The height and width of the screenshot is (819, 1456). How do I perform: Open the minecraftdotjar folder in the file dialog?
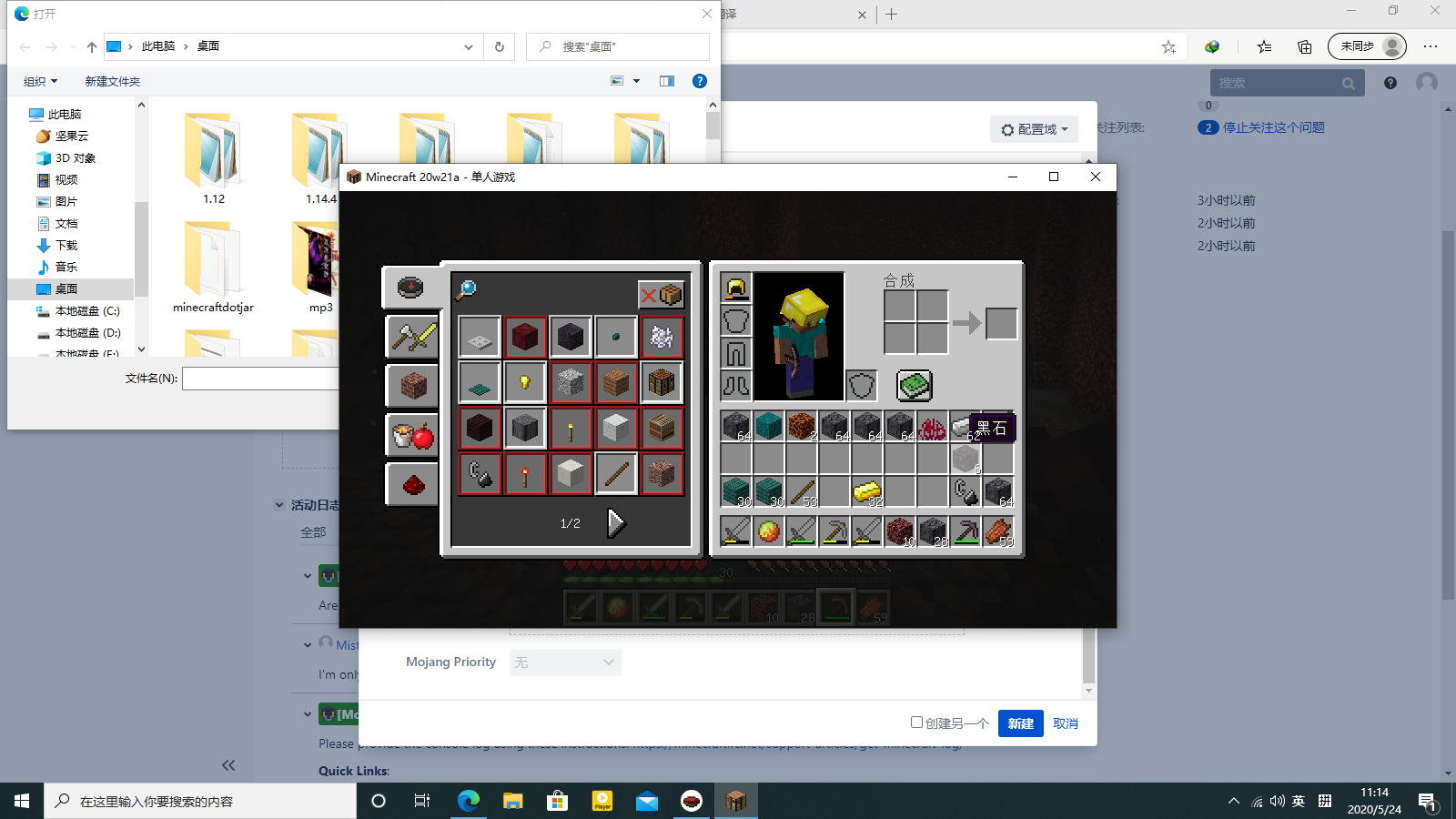point(214,268)
